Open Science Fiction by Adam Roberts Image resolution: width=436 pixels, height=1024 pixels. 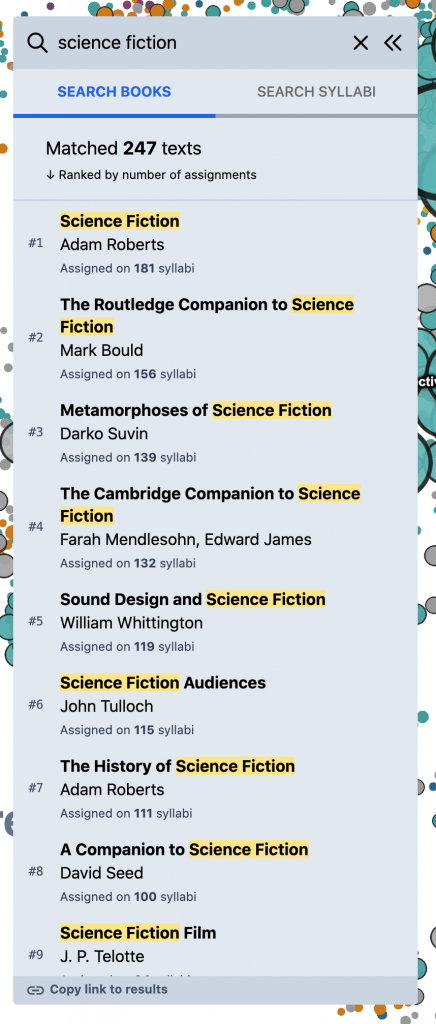tap(215, 244)
